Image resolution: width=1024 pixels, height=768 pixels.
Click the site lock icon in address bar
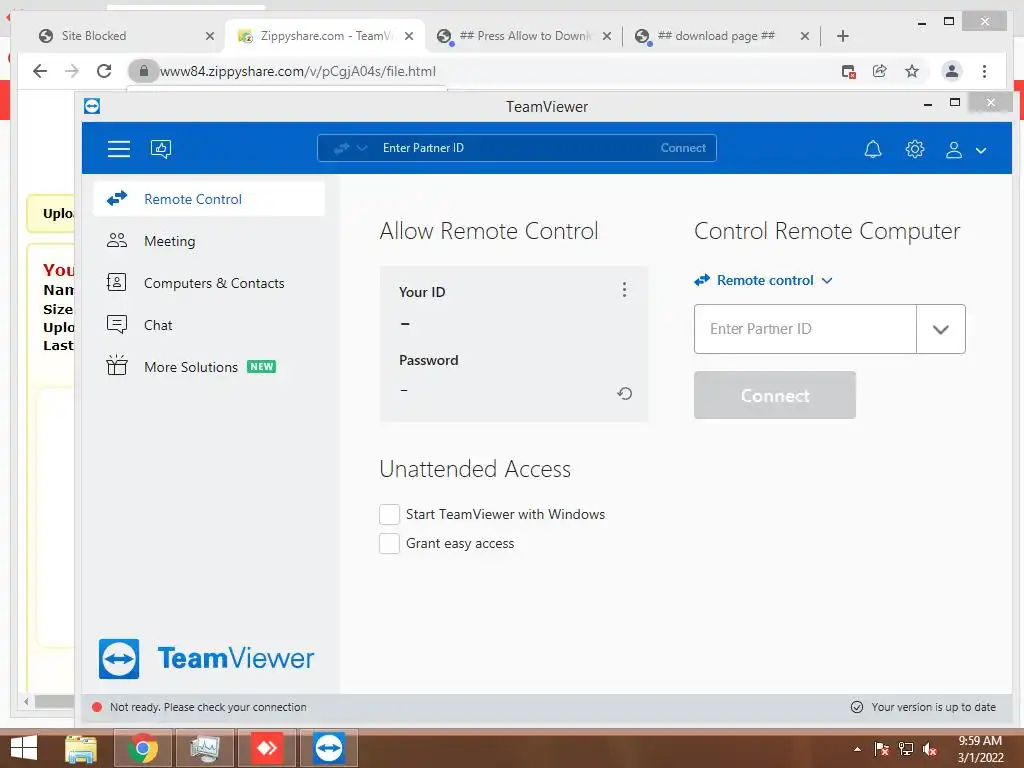point(144,71)
